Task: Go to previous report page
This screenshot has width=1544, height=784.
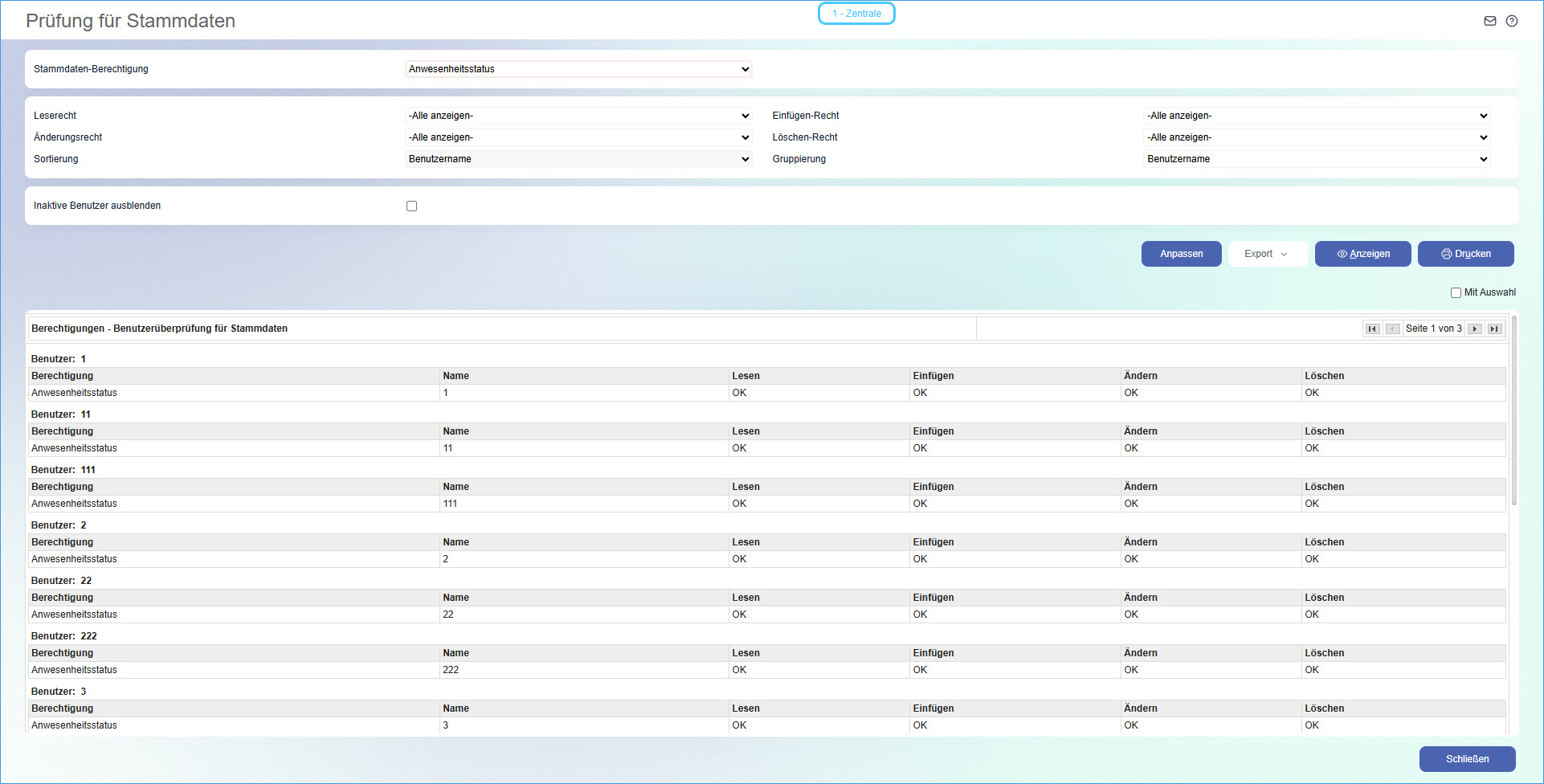Action: click(1393, 329)
